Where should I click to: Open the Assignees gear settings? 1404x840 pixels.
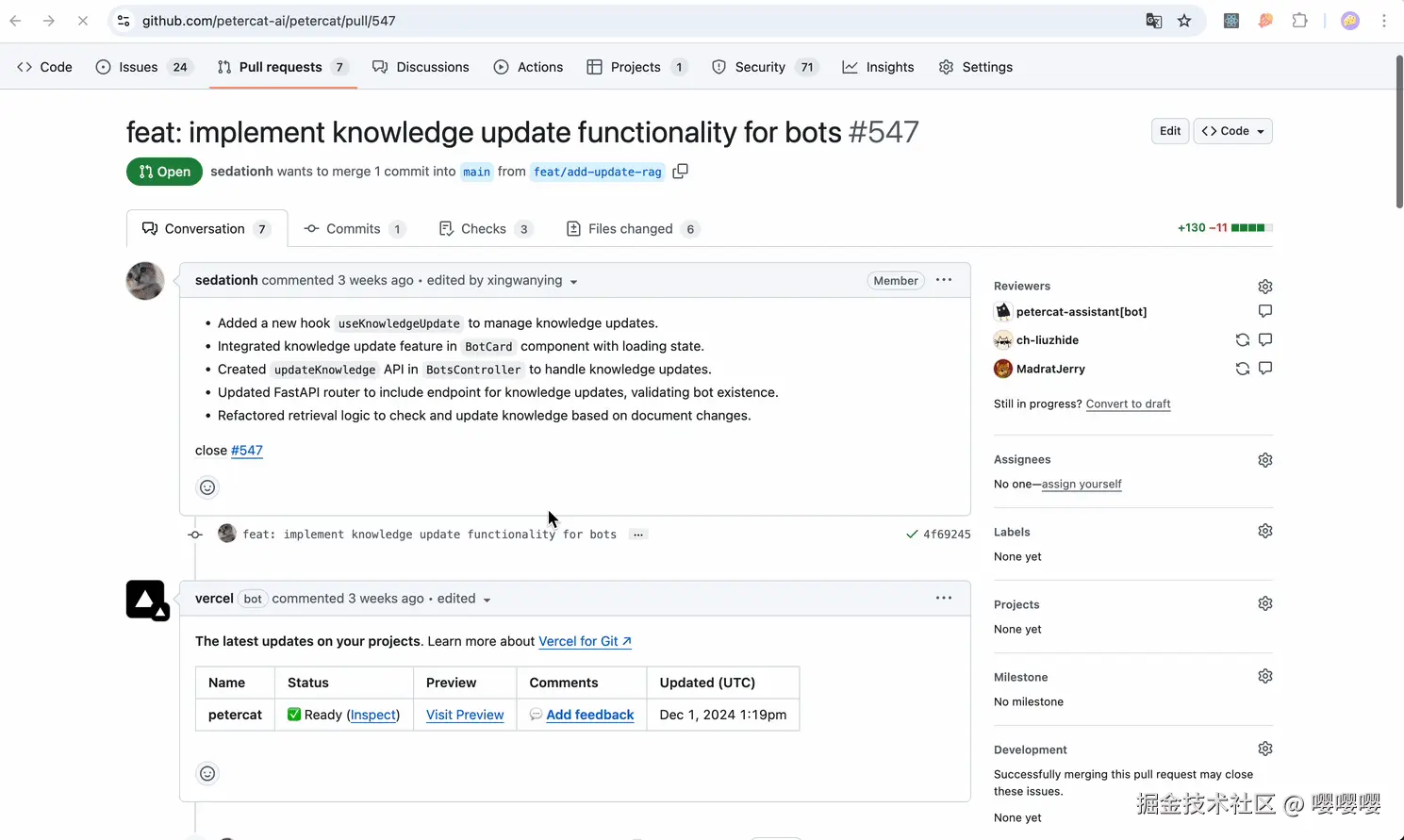(x=1265, y=460)
